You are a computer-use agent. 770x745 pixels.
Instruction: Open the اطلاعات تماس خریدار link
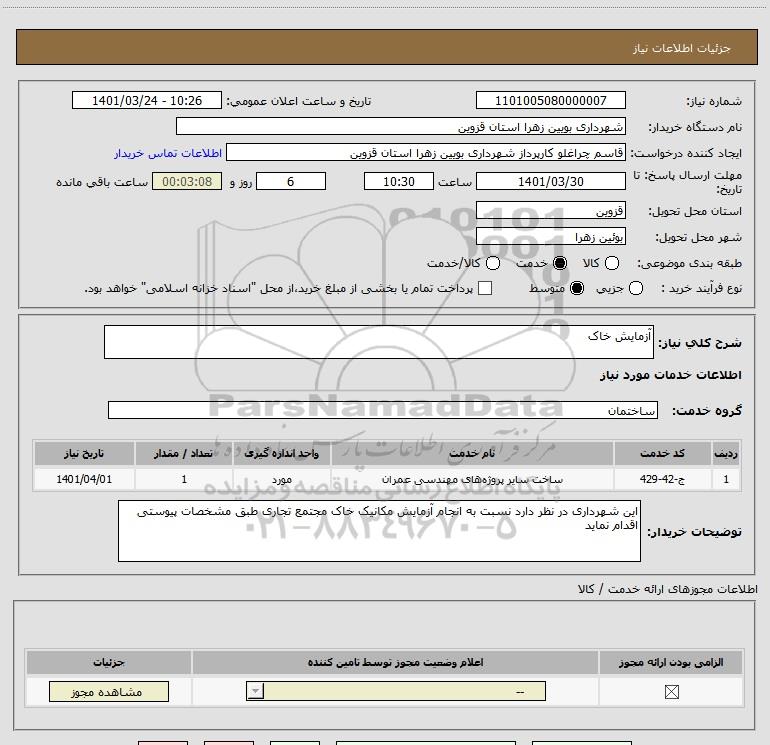pyautogui.click(x=168, y=153)
